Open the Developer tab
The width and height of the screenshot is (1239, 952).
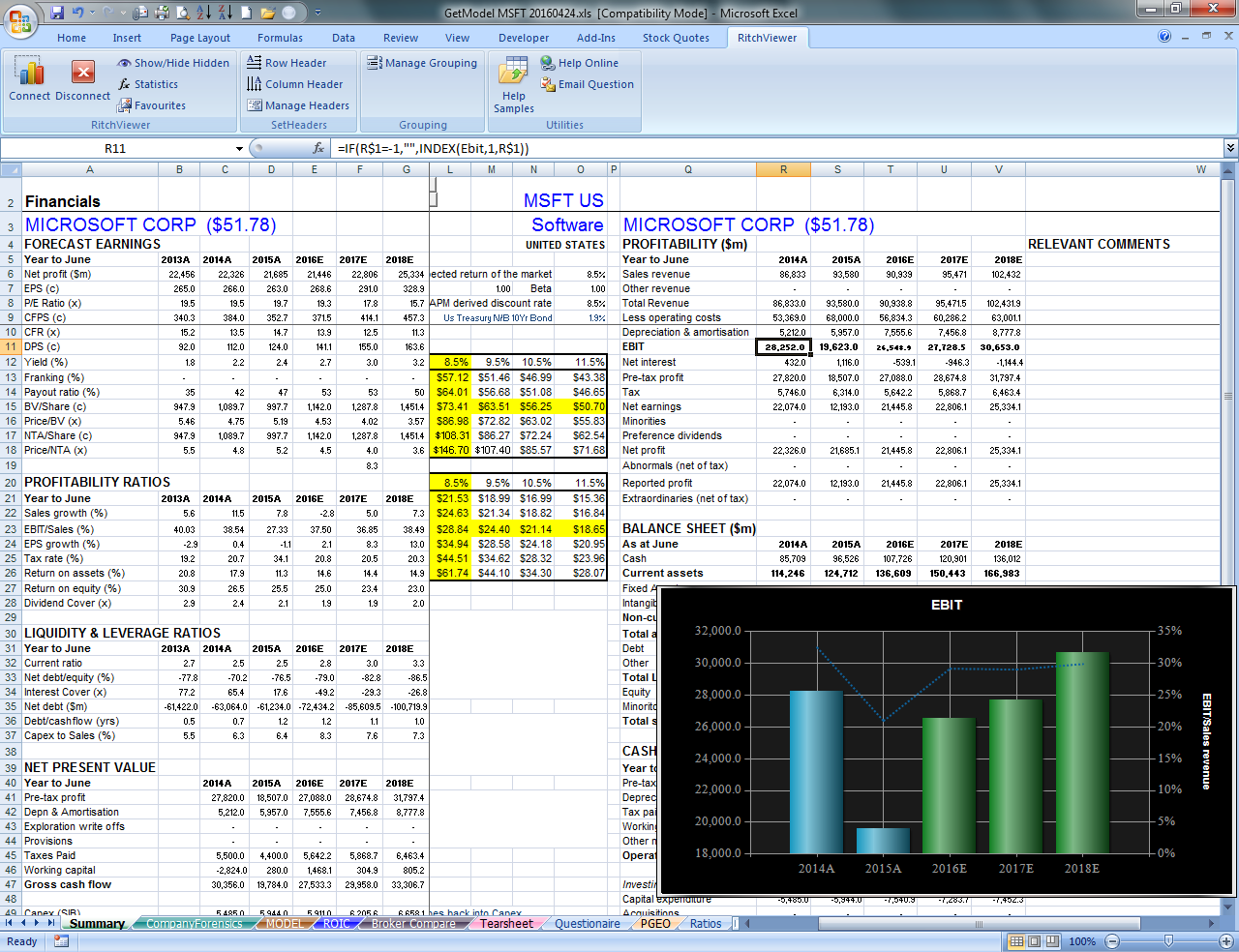(524, 38)
